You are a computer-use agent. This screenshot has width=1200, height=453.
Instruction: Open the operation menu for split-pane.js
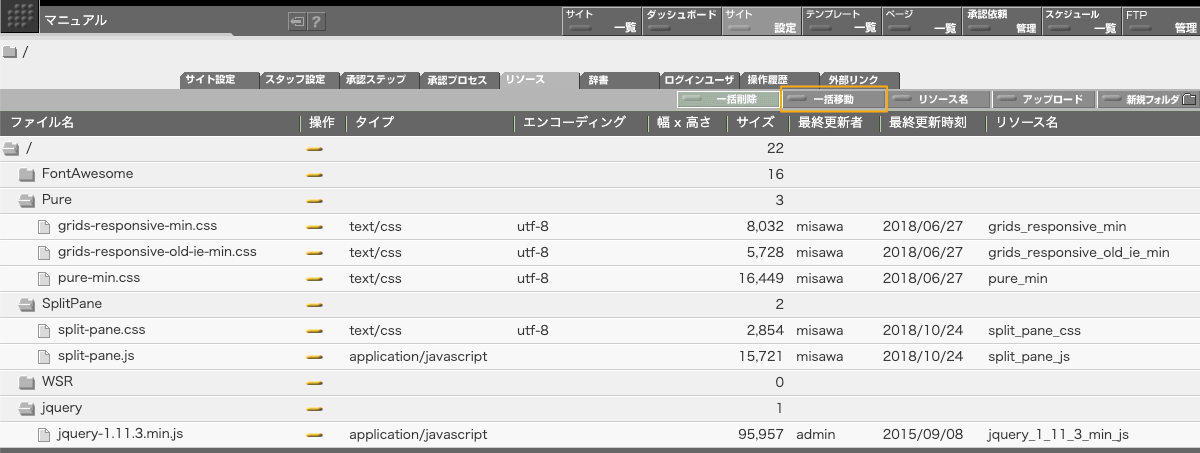coord(315,356)
